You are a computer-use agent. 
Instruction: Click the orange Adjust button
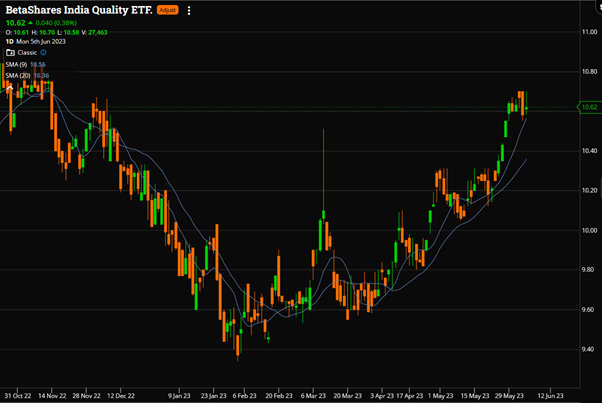click(168, 10)
